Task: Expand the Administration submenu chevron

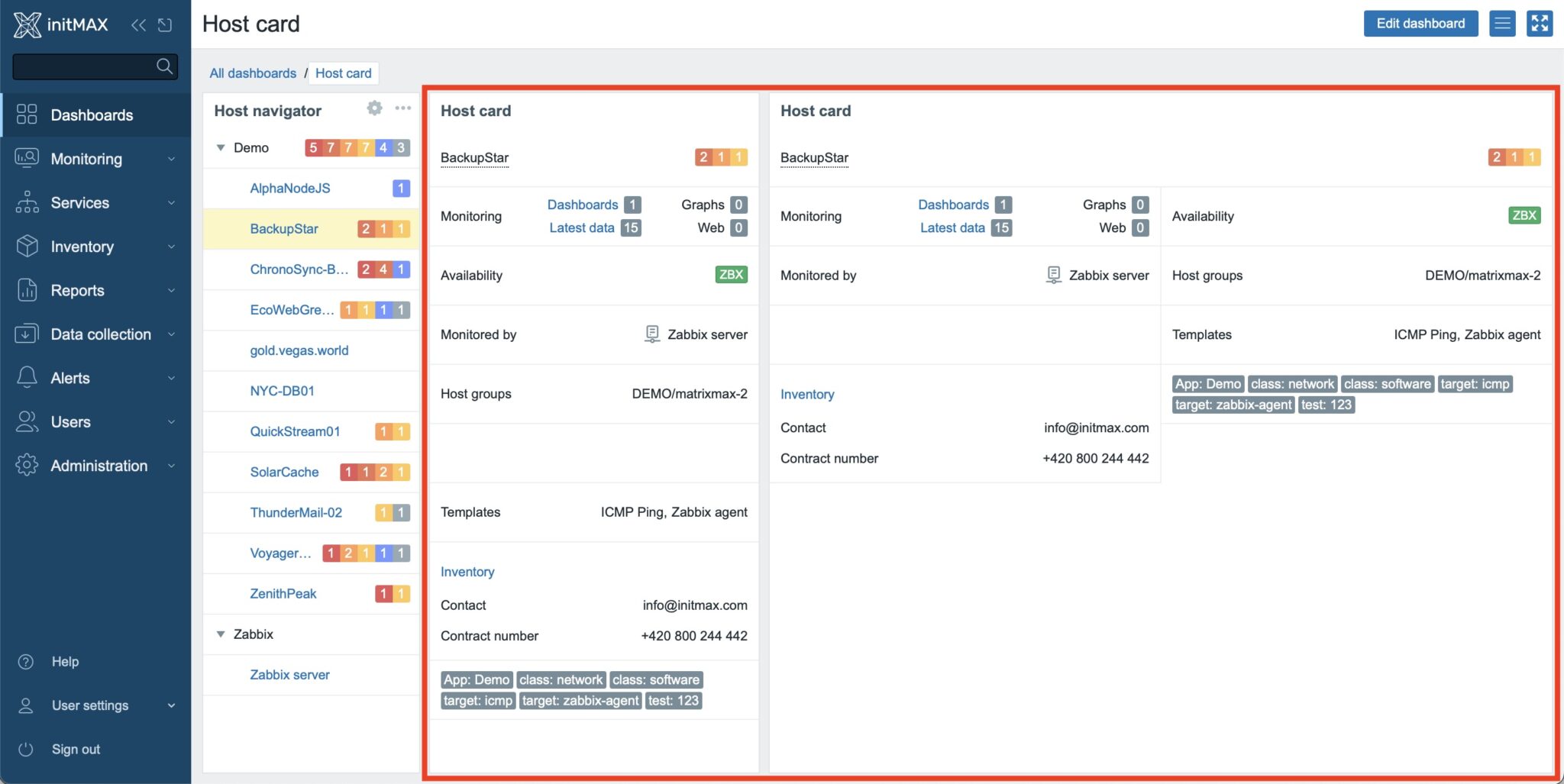Action: tap(172, 466)
